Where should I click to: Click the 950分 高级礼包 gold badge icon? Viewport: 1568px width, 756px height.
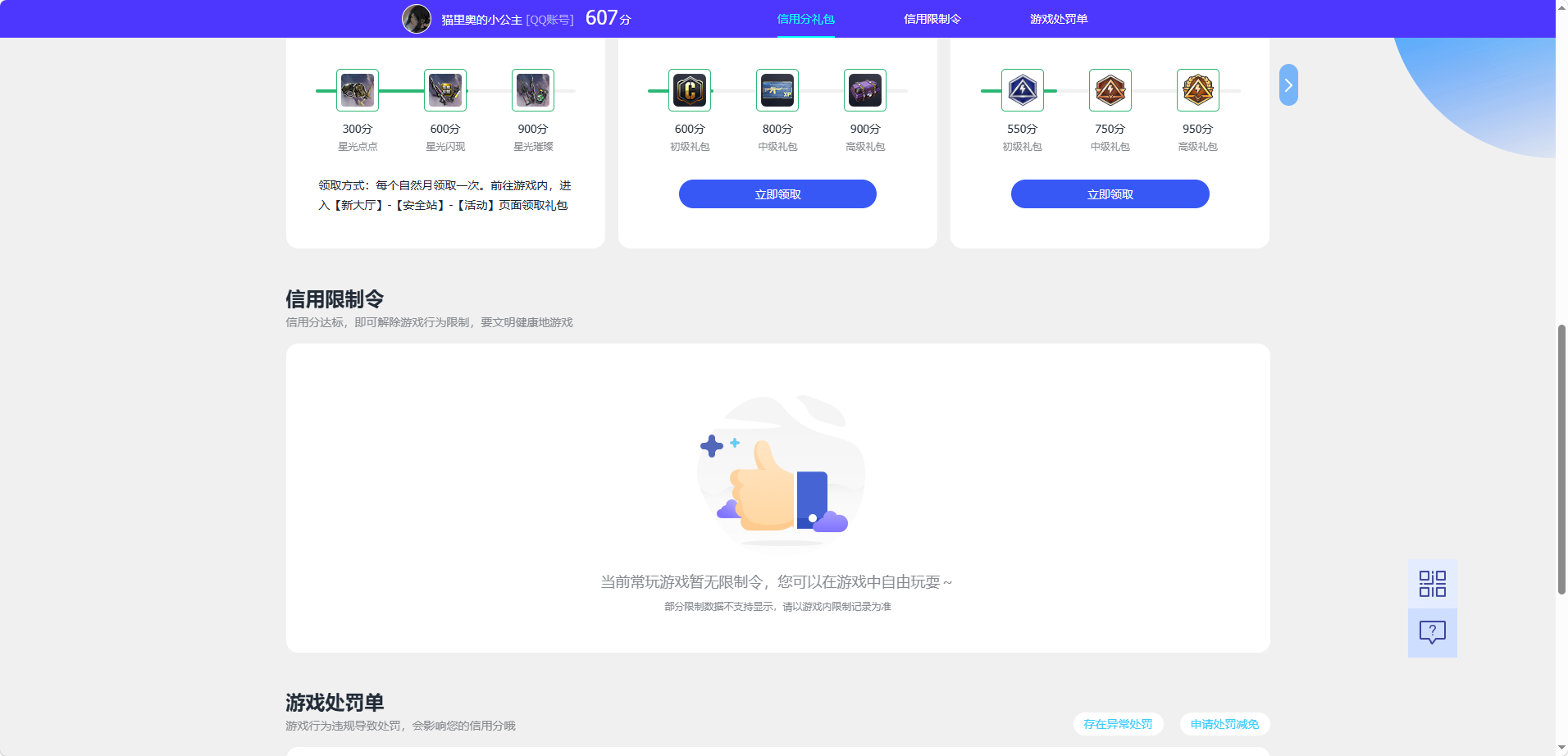point(1198,90)
